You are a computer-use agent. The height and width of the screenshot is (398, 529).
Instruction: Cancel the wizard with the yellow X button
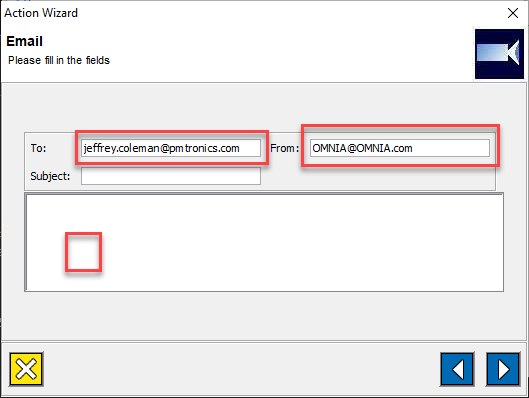(x=26, y=369)
